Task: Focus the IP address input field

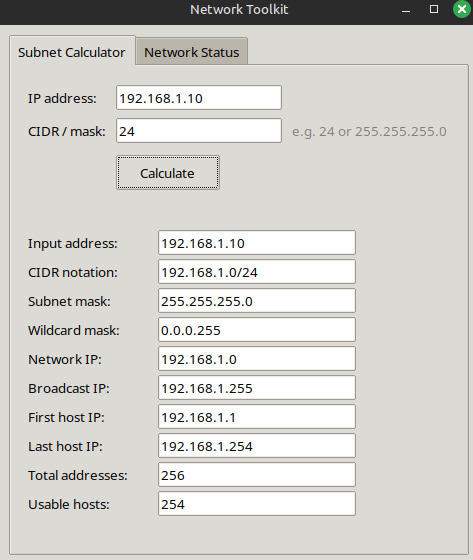Action: 199,98
